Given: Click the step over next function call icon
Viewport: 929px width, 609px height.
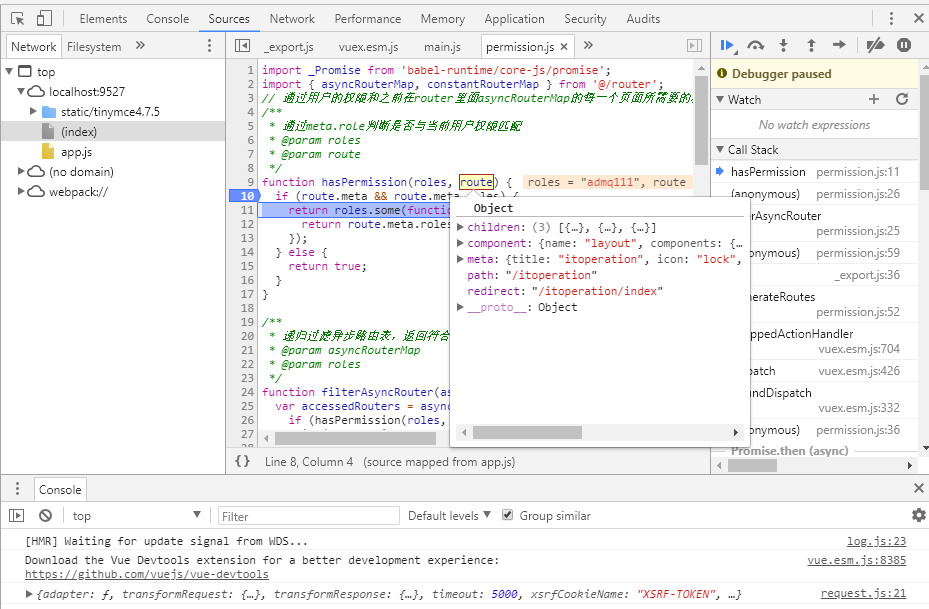Looking at the screenshot, I should click(756, 45).
